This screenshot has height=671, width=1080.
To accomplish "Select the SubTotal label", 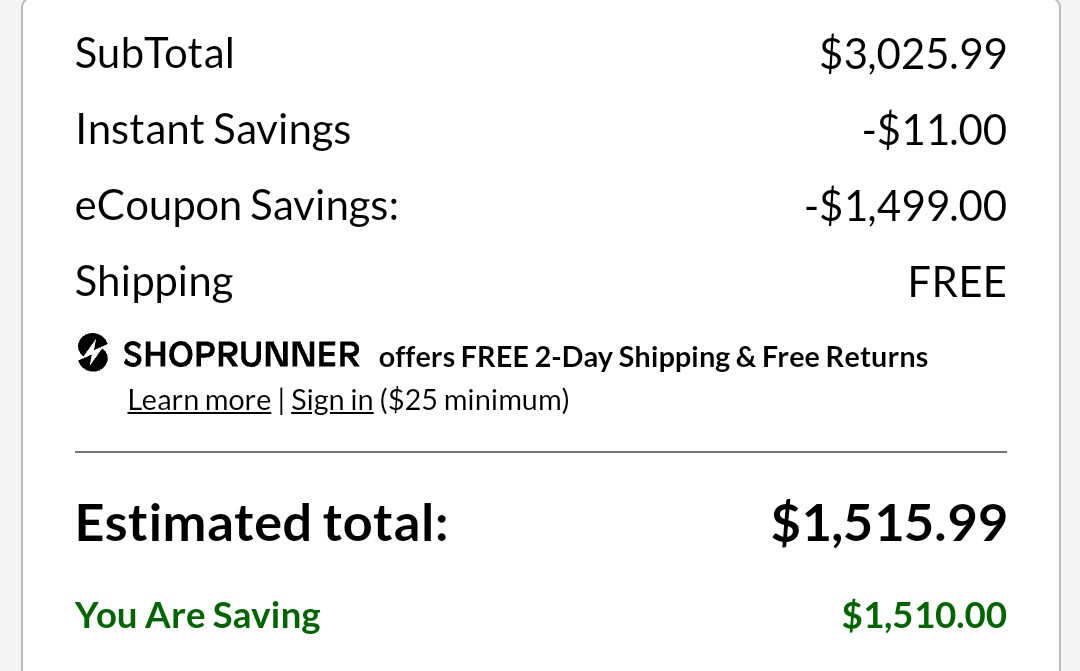I will point(155,54).
